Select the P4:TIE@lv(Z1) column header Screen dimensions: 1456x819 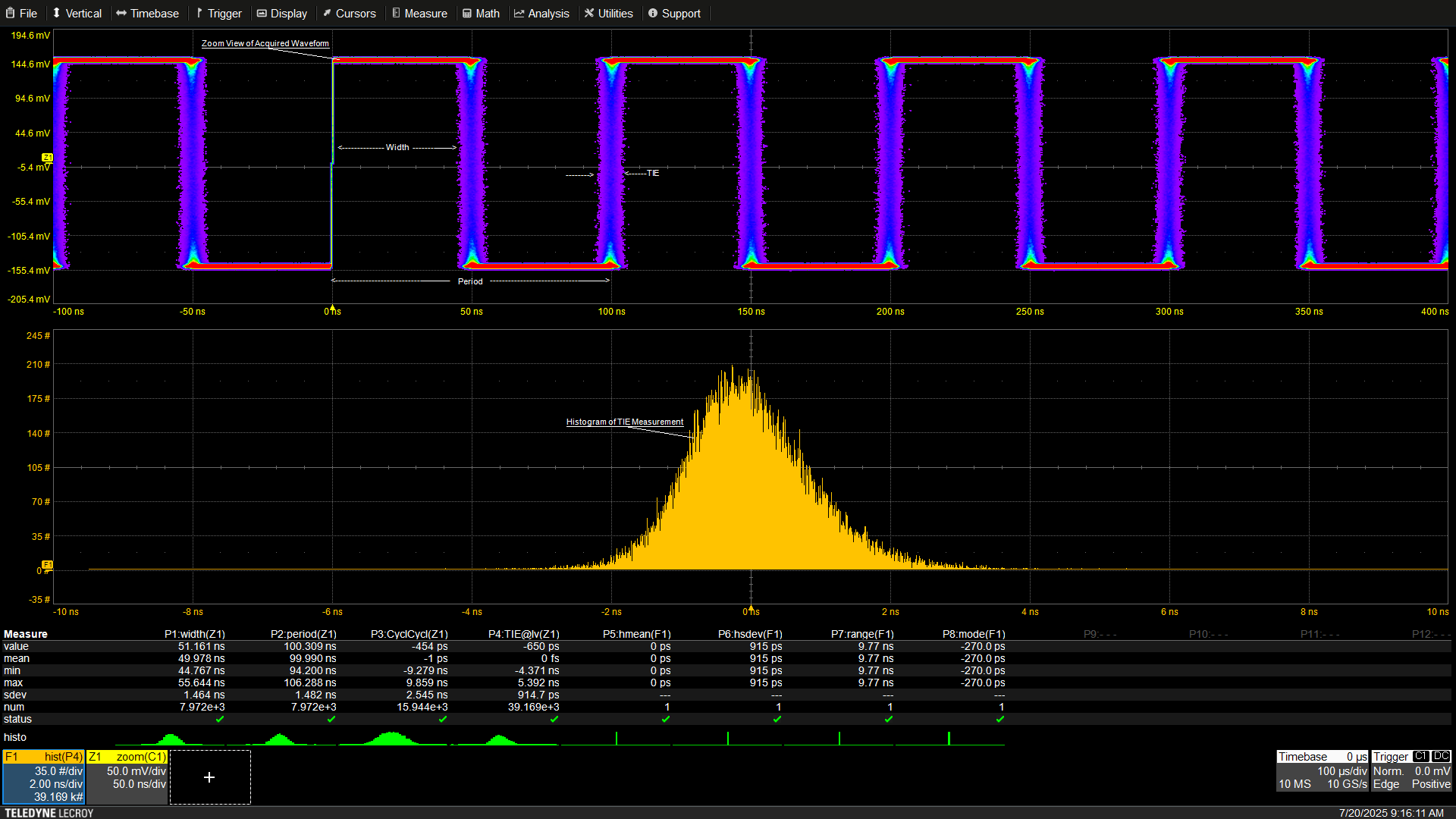click(x=524, y=634)
